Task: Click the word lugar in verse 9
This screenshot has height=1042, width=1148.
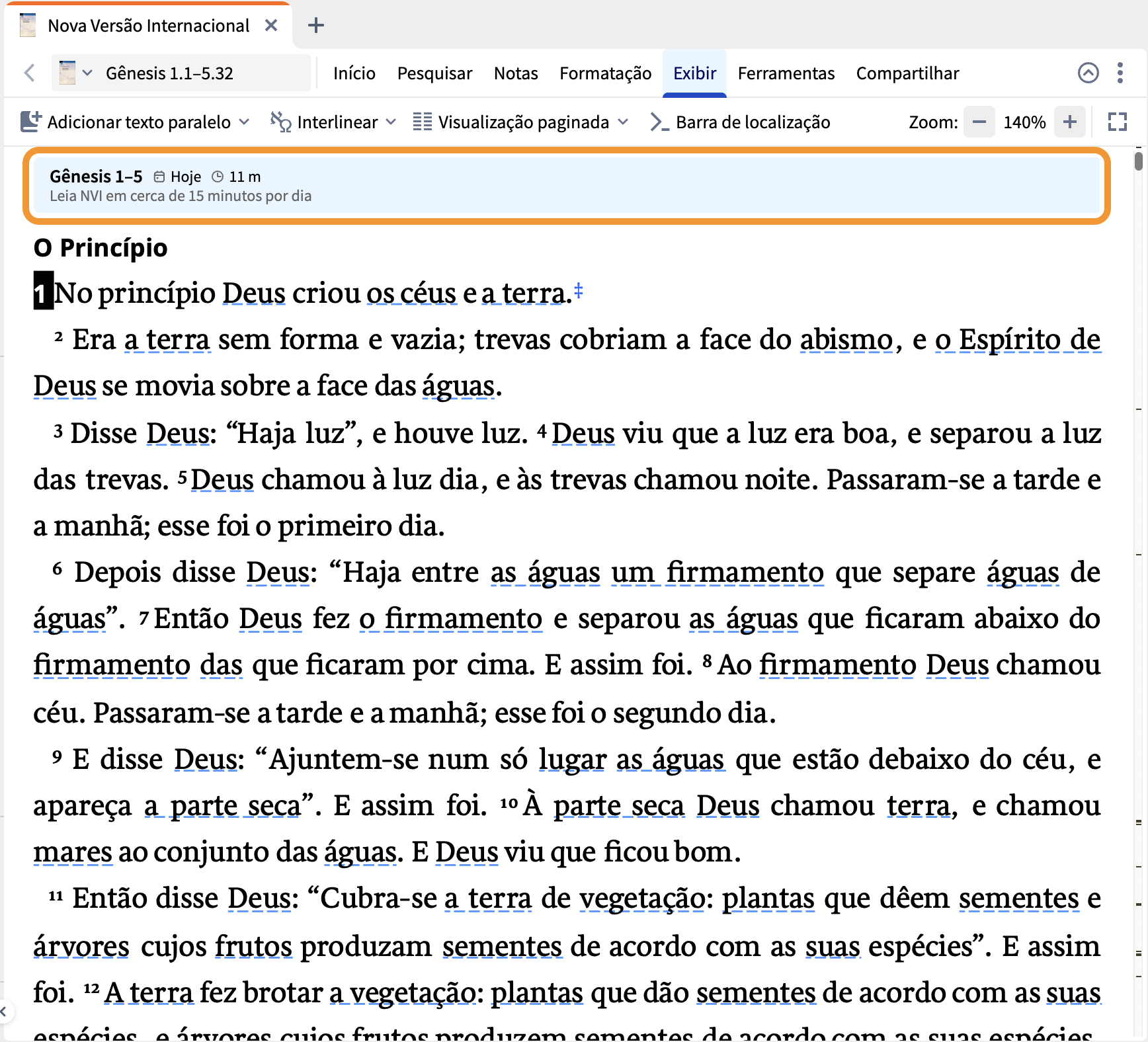Action: pyautogui.click(x=572, y=760)
